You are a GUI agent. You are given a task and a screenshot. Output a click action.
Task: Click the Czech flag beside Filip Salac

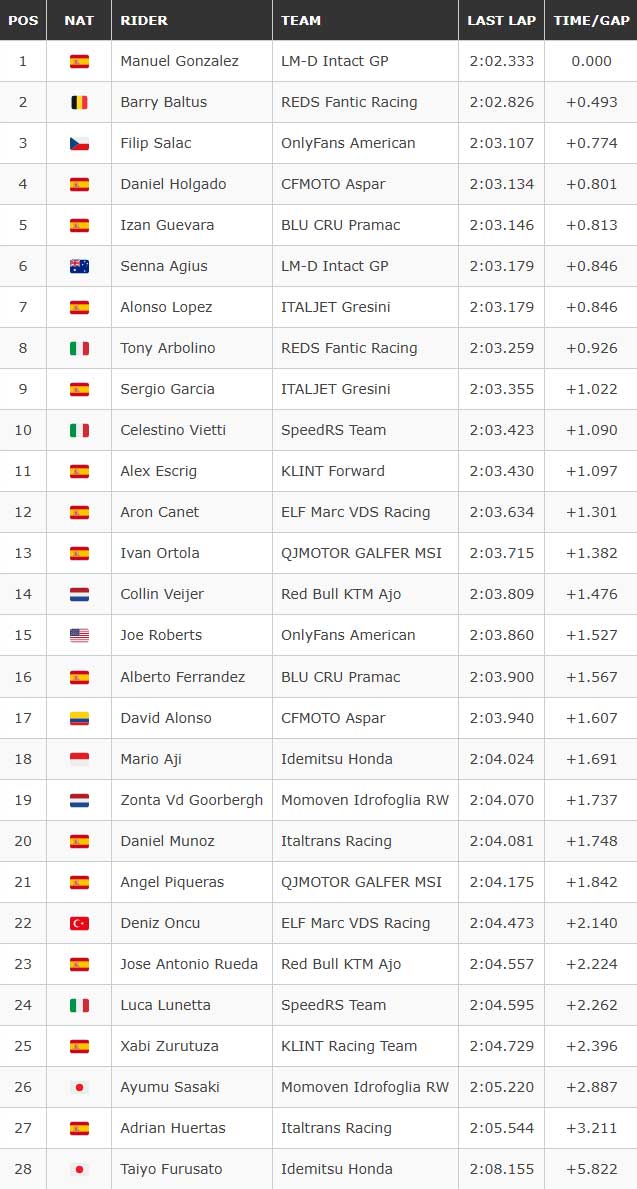[79, 143]
